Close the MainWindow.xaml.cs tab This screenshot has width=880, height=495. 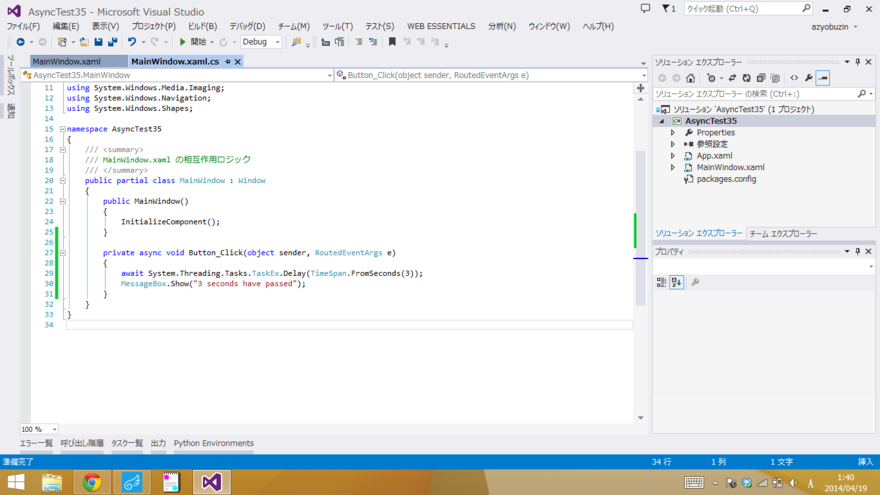238,62
